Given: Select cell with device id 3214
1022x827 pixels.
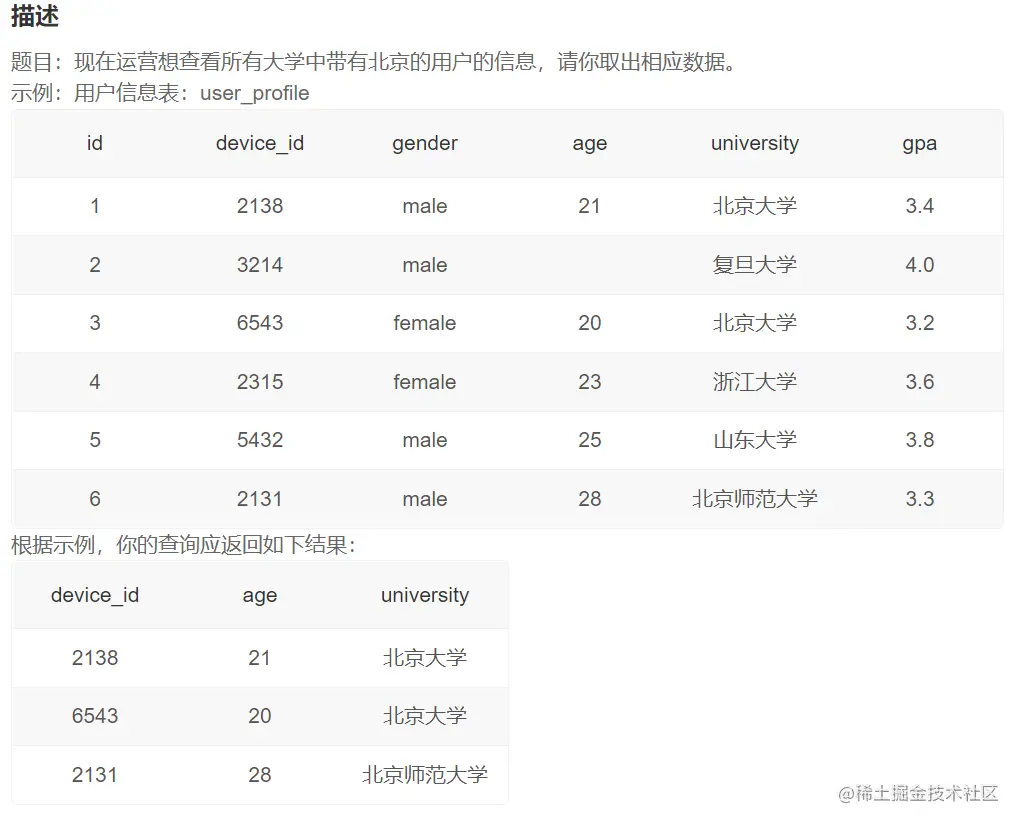Looking at the screenshot, I should [259, 265].
